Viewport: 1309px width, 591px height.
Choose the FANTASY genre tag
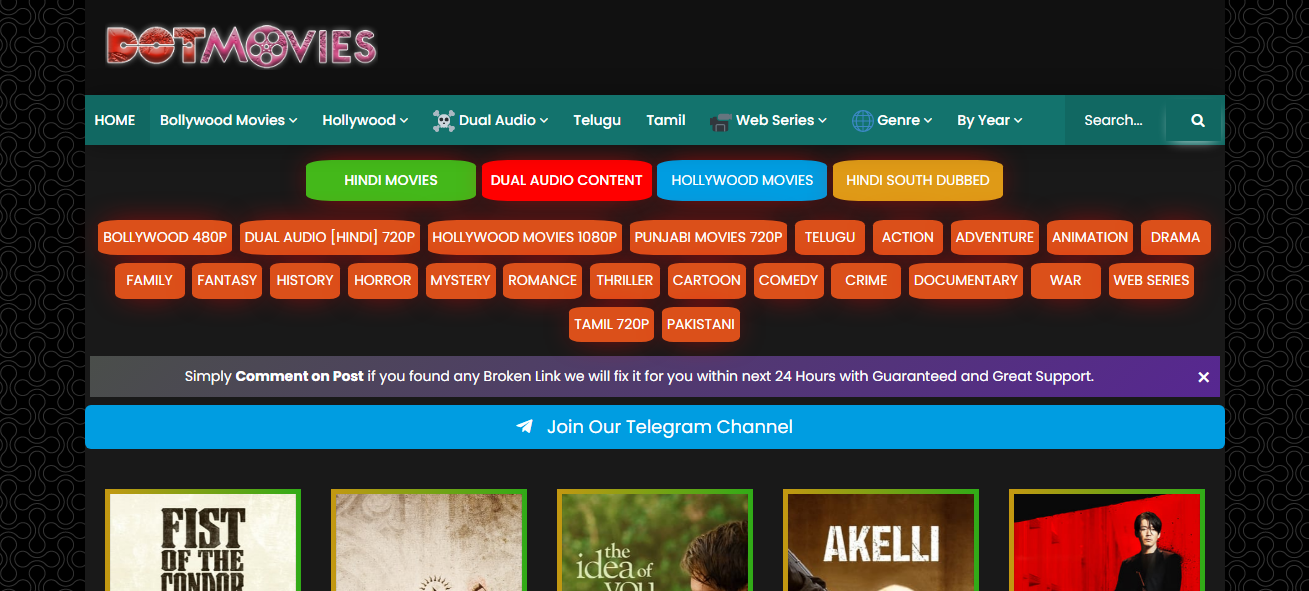coord(227,281)
